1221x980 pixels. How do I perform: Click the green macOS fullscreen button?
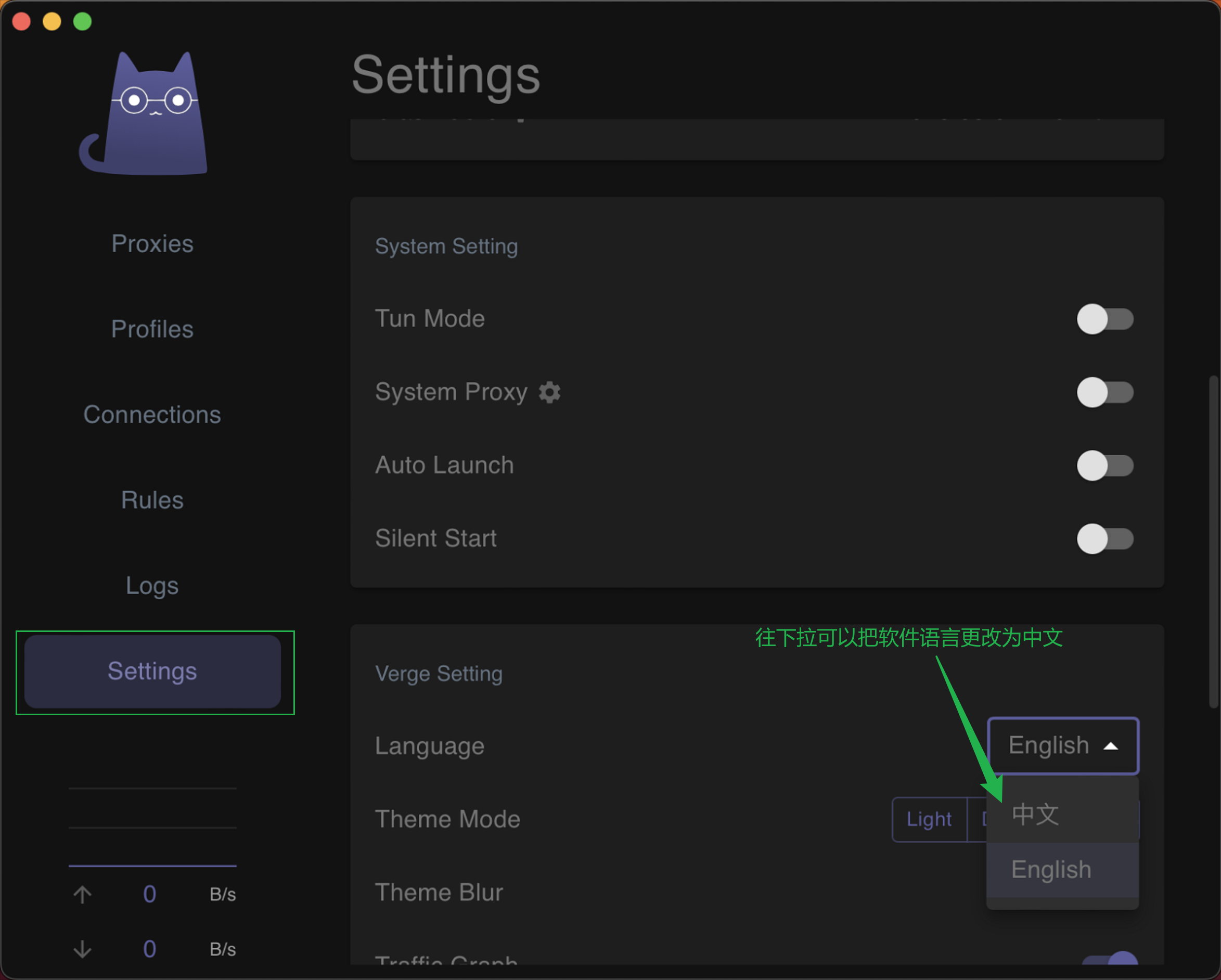pyautogui.click(x=83, y=21)
